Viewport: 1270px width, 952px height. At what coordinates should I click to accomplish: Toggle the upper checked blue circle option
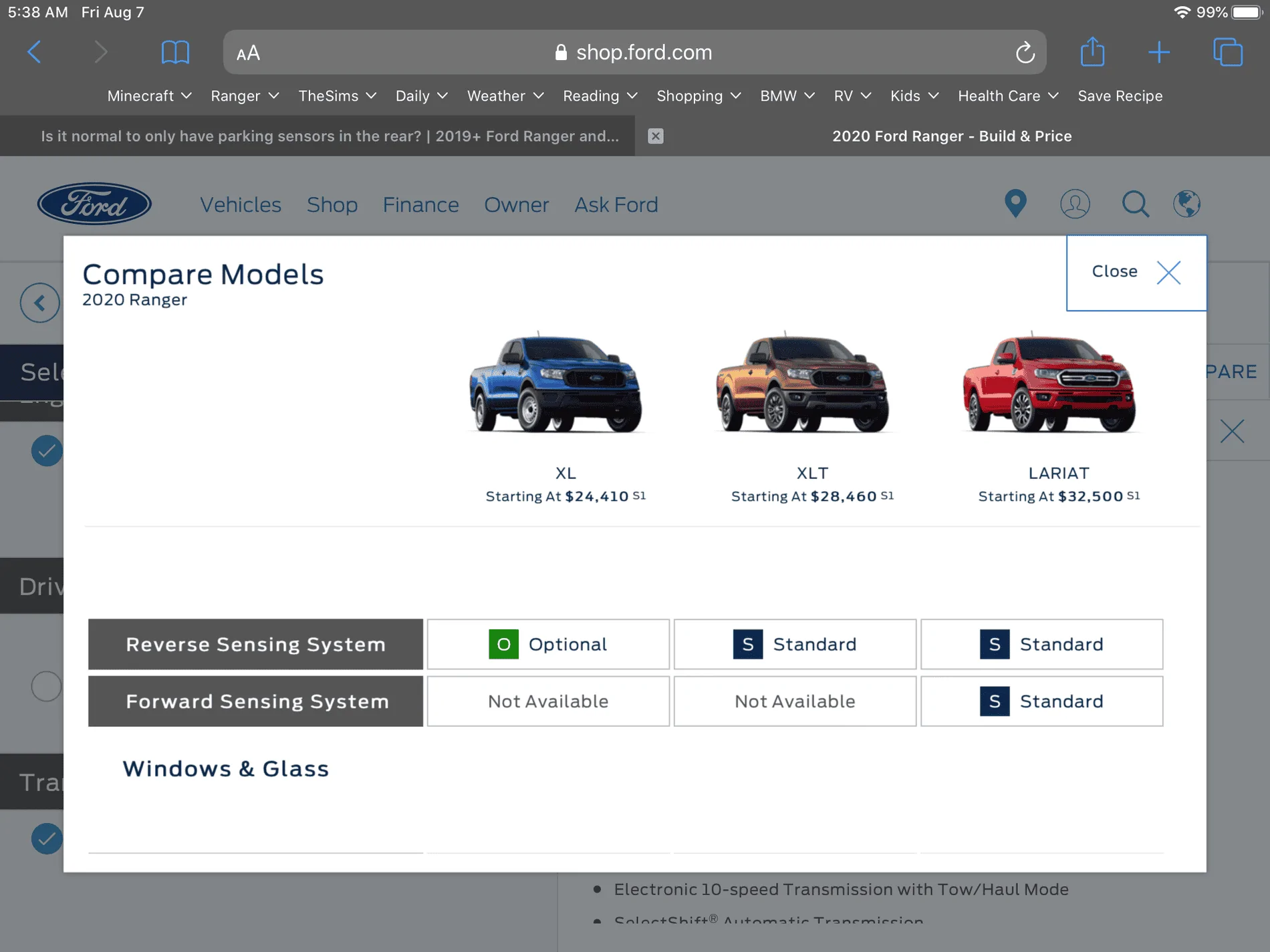[x=47, y=451]
